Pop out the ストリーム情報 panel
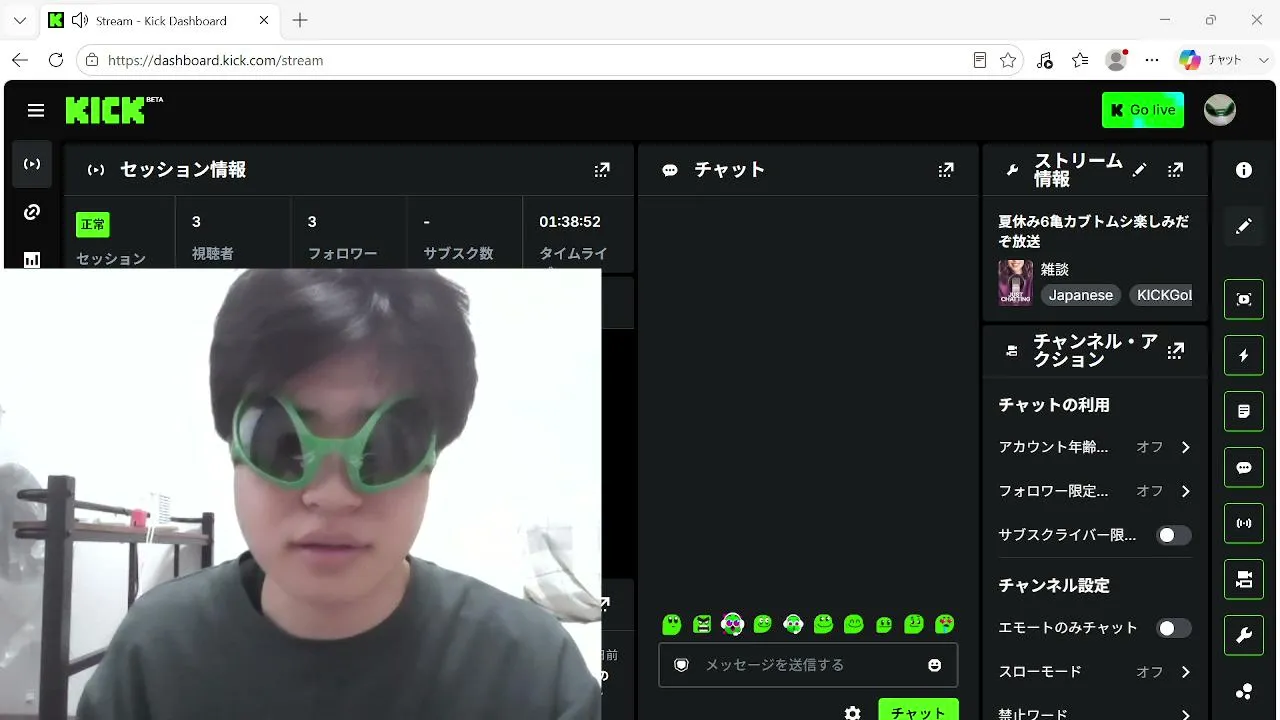1280x720 pixels. (x=1176, y=170)
